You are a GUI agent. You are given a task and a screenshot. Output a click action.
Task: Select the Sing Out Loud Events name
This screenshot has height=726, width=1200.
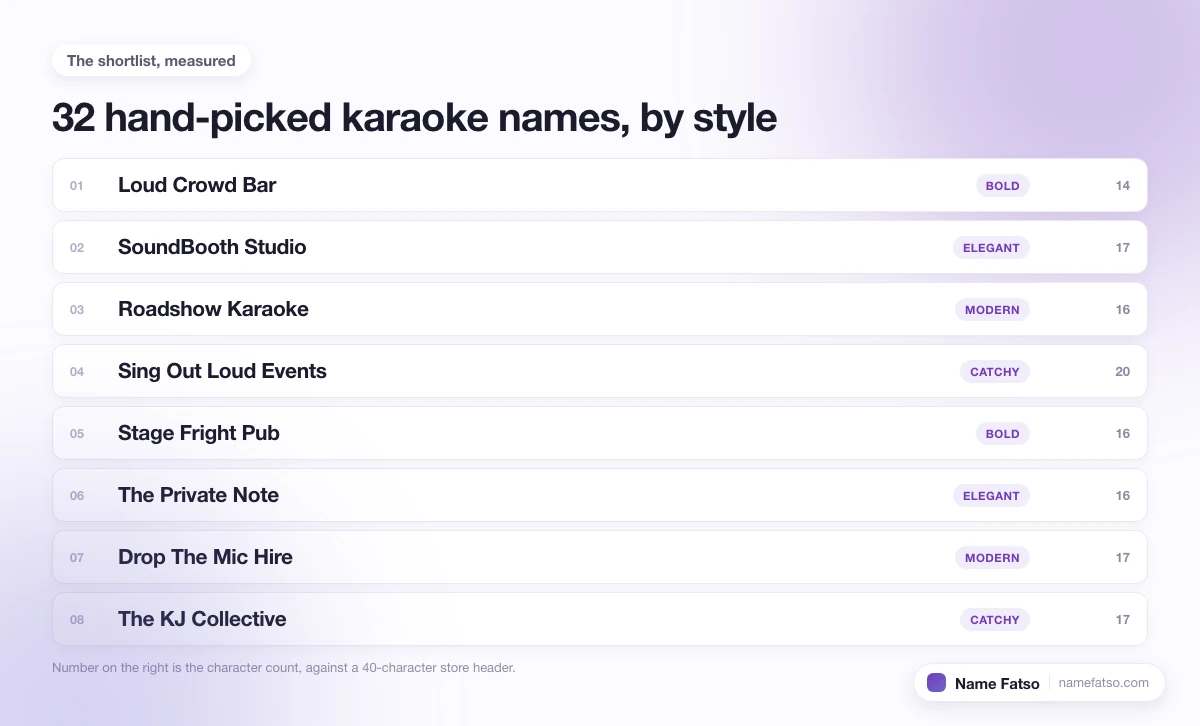click(x=222, y=371)
